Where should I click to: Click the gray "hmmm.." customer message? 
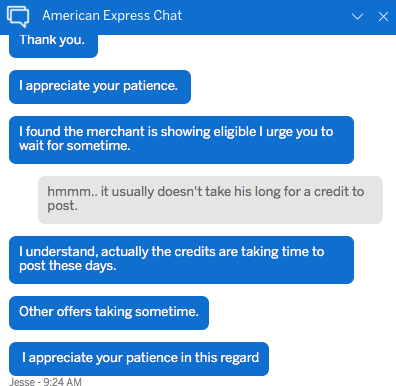click(210, 200)
